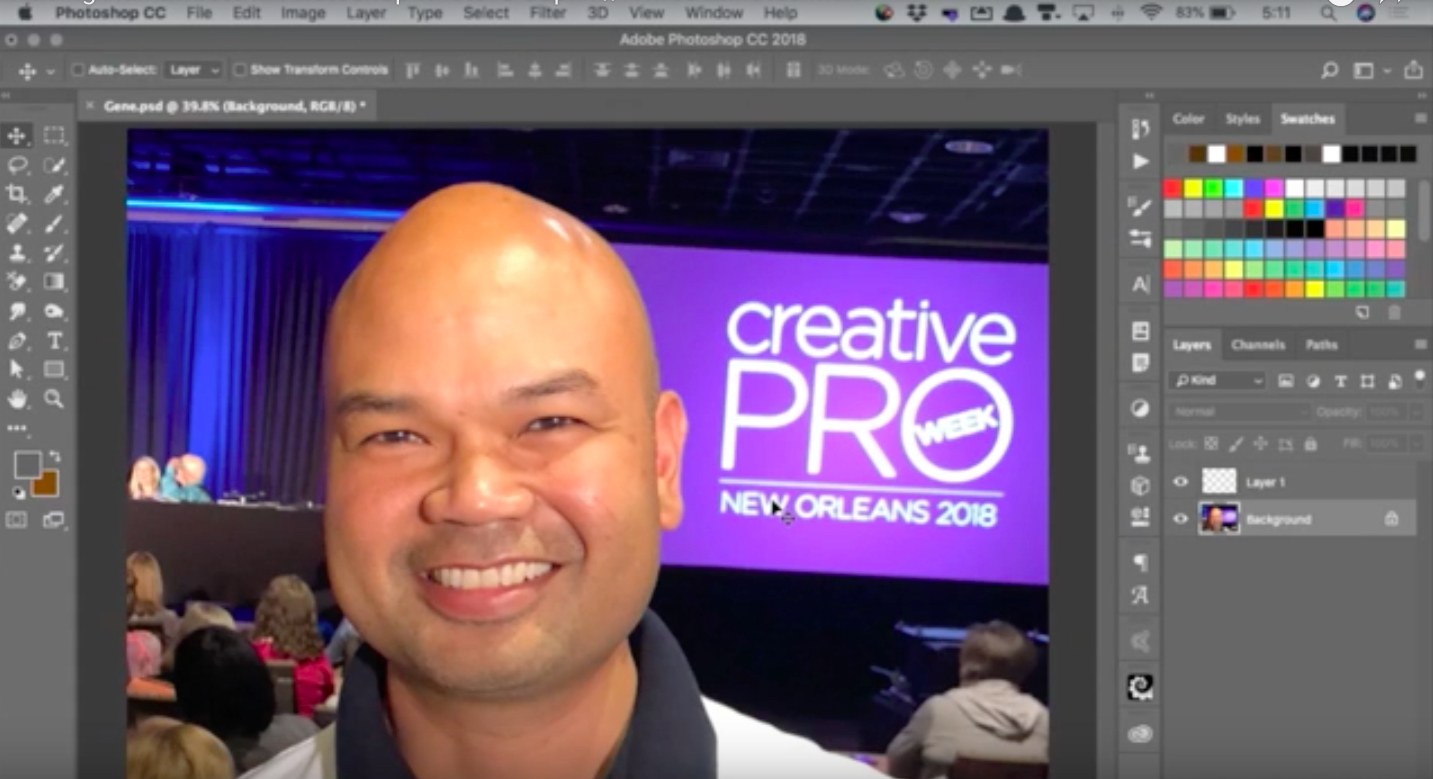Select the Horizontal Type tool
This screenshot has width=1433, height=779.
point(54,340)
